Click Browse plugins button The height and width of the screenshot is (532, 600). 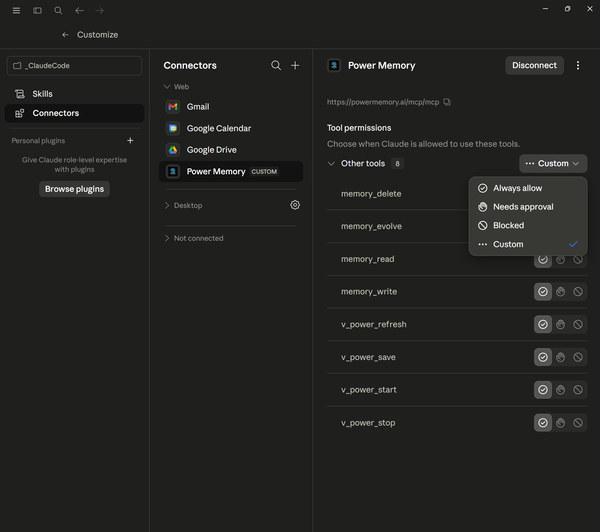click(x=74, y=189)
